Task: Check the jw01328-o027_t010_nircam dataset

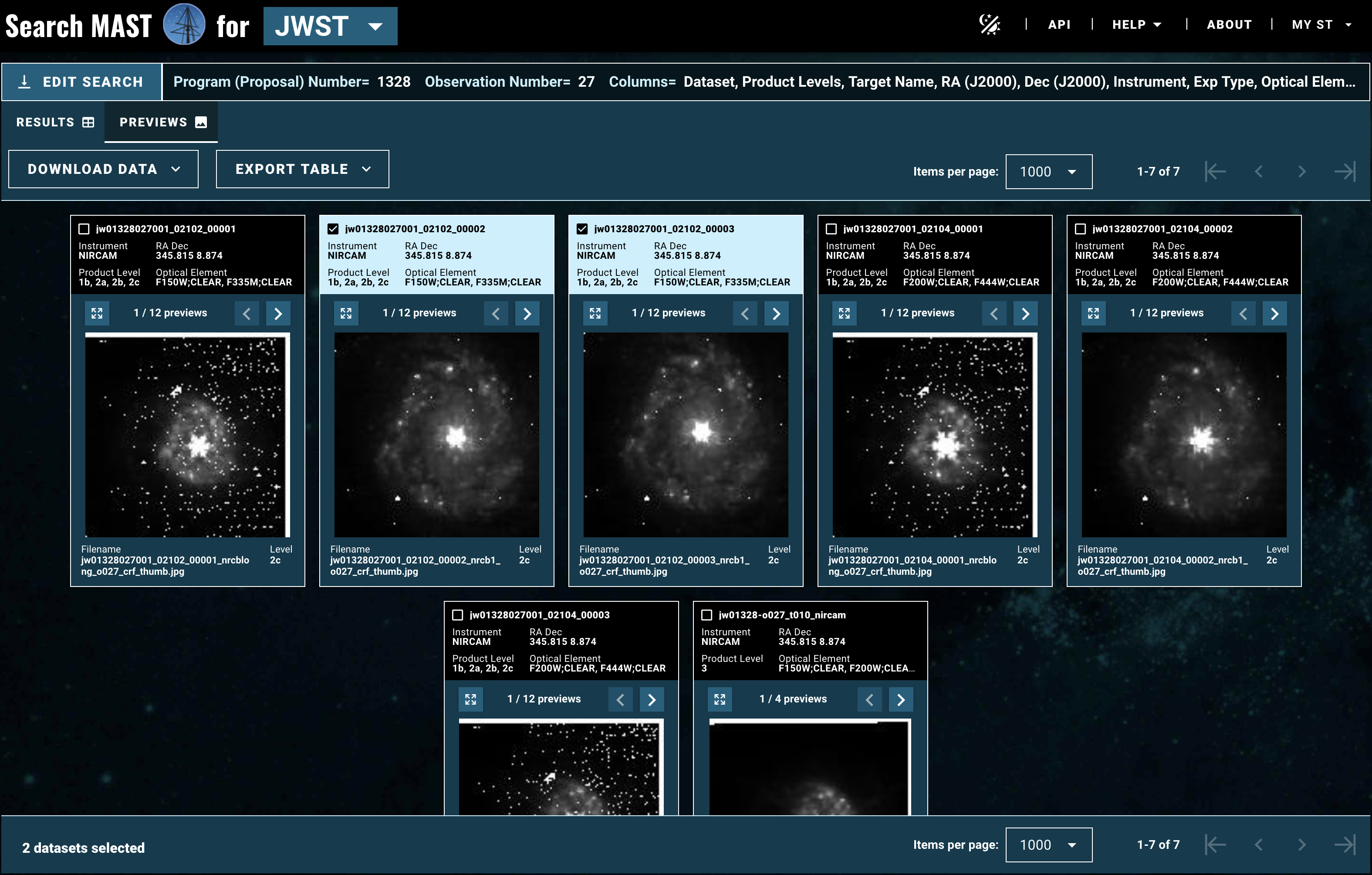Action: (x=707, y=614)
